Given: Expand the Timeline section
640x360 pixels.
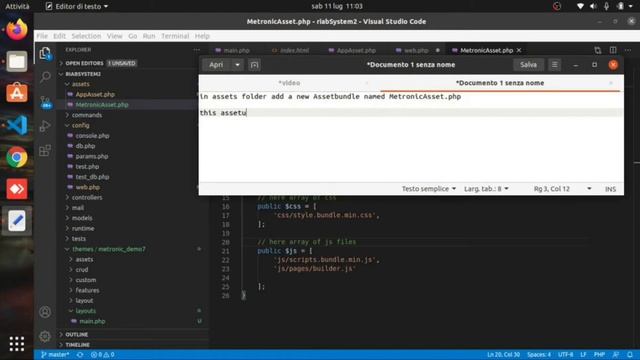Looking at the screenshot, I should click(x=77, y=344).
